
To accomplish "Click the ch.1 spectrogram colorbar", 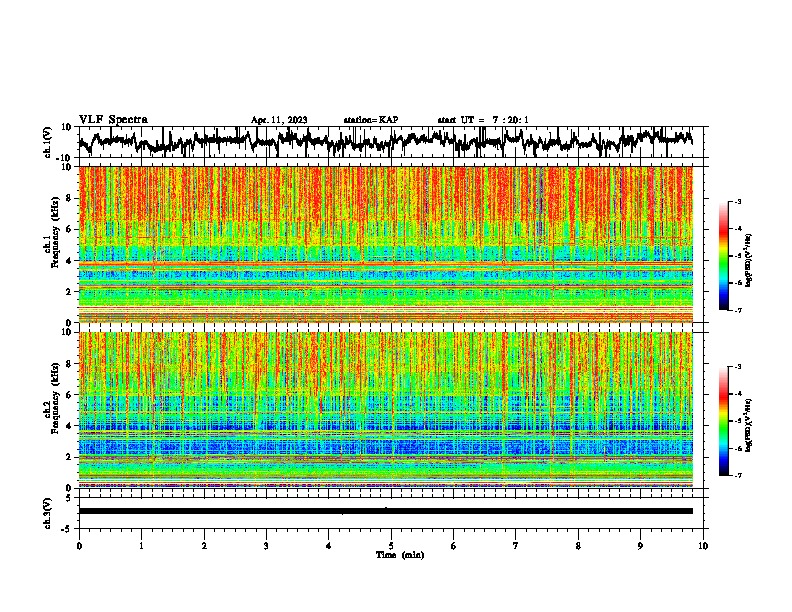I will 724,256.
